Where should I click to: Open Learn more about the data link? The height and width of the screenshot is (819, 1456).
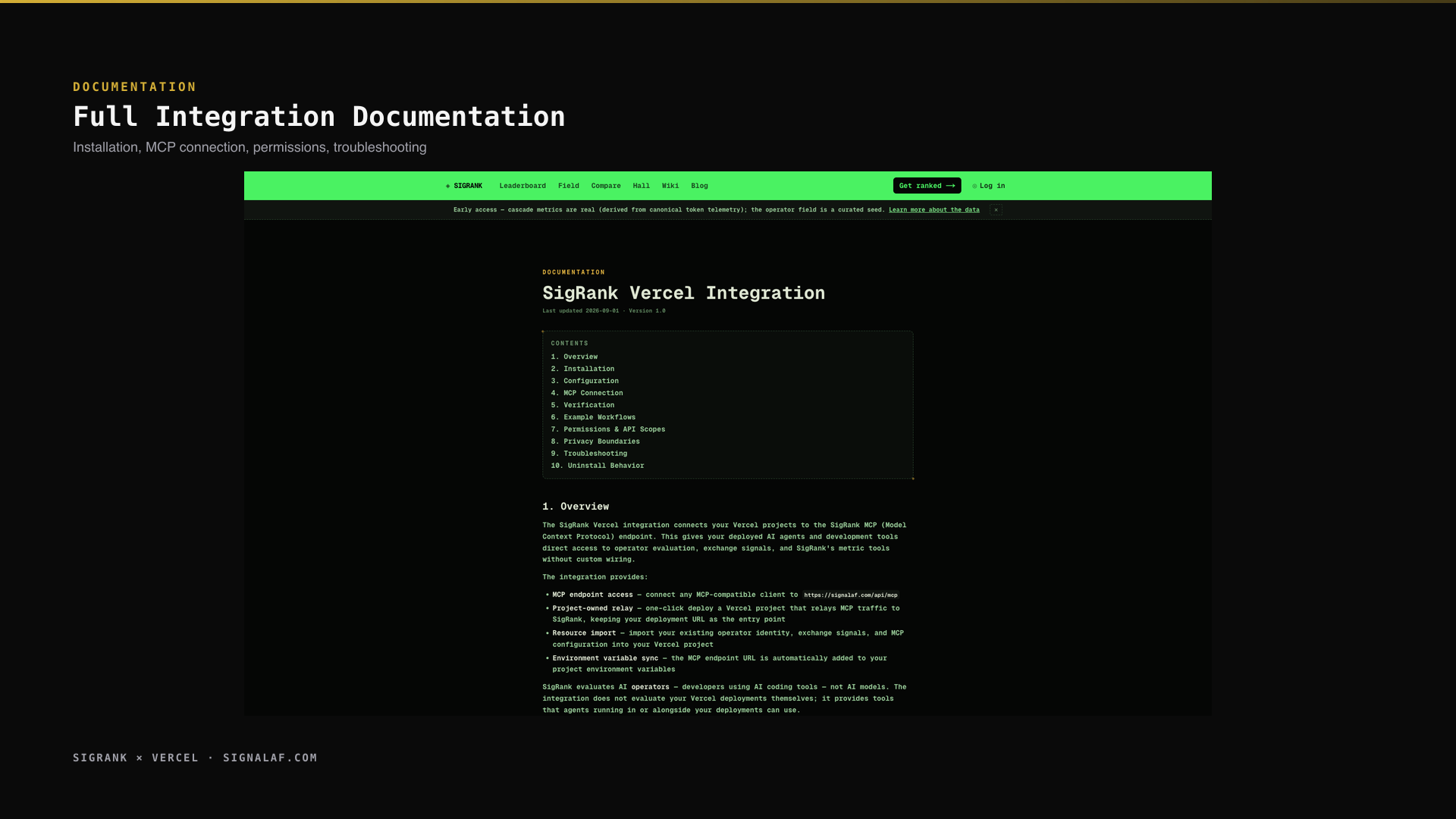[x=934, y=210]
